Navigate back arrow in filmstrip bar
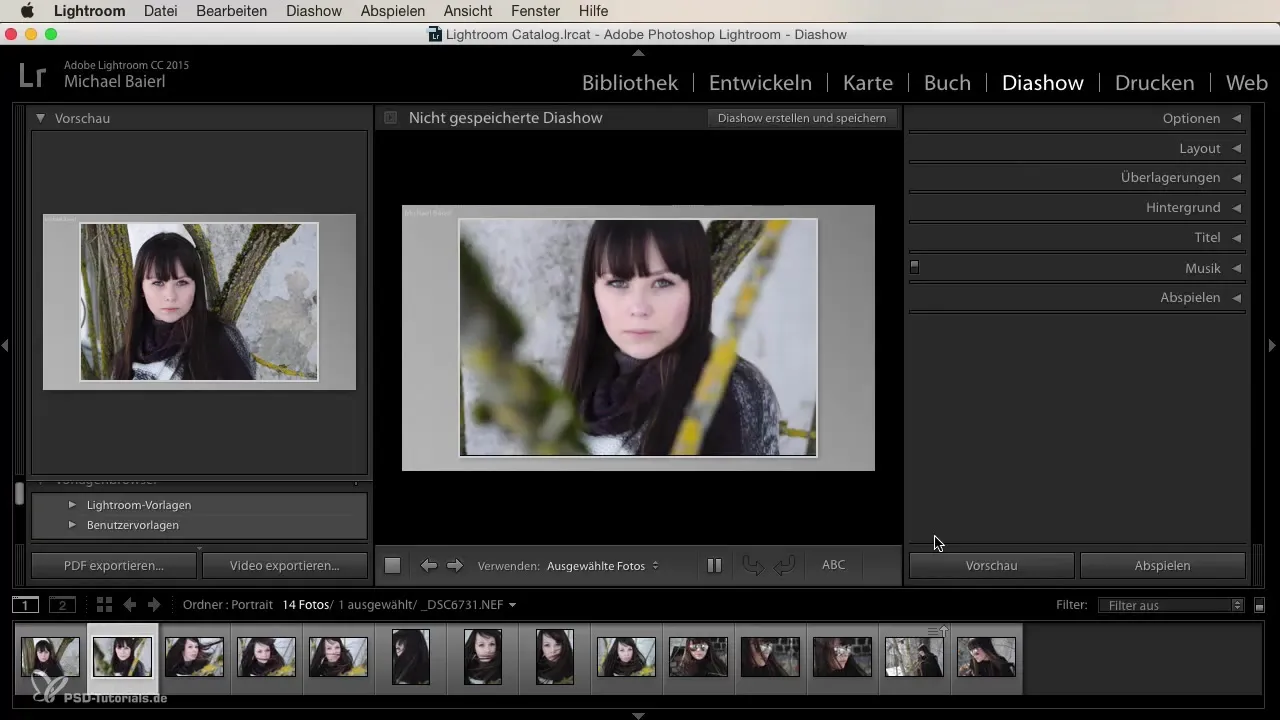 click(129, 605)
